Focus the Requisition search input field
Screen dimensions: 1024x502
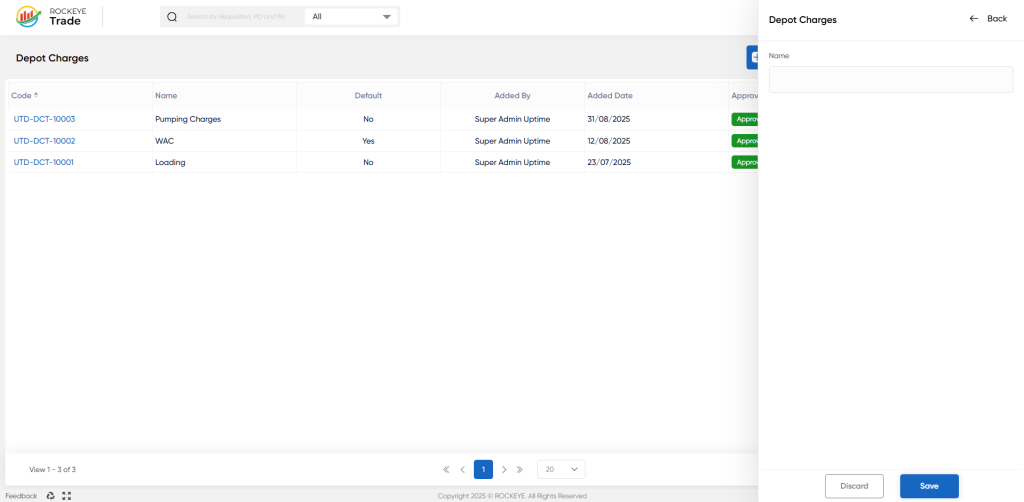236,17
